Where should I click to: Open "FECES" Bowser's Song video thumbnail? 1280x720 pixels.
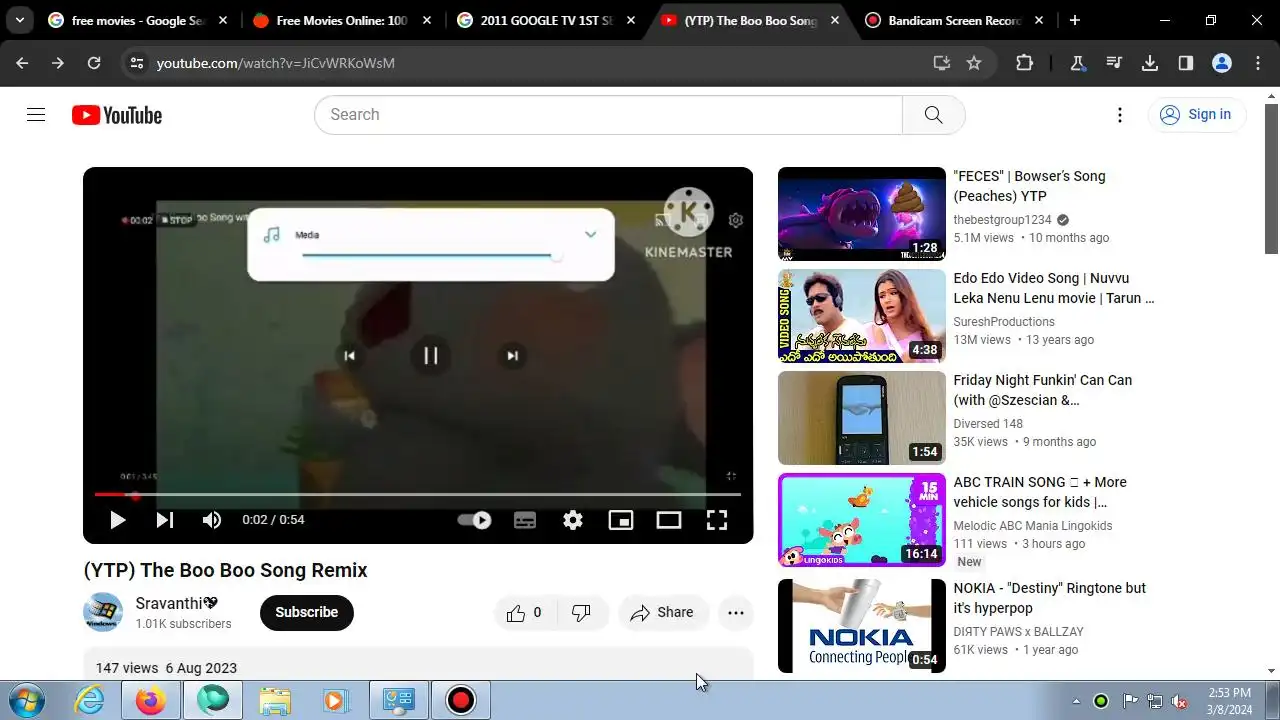(x=861, y=214)
